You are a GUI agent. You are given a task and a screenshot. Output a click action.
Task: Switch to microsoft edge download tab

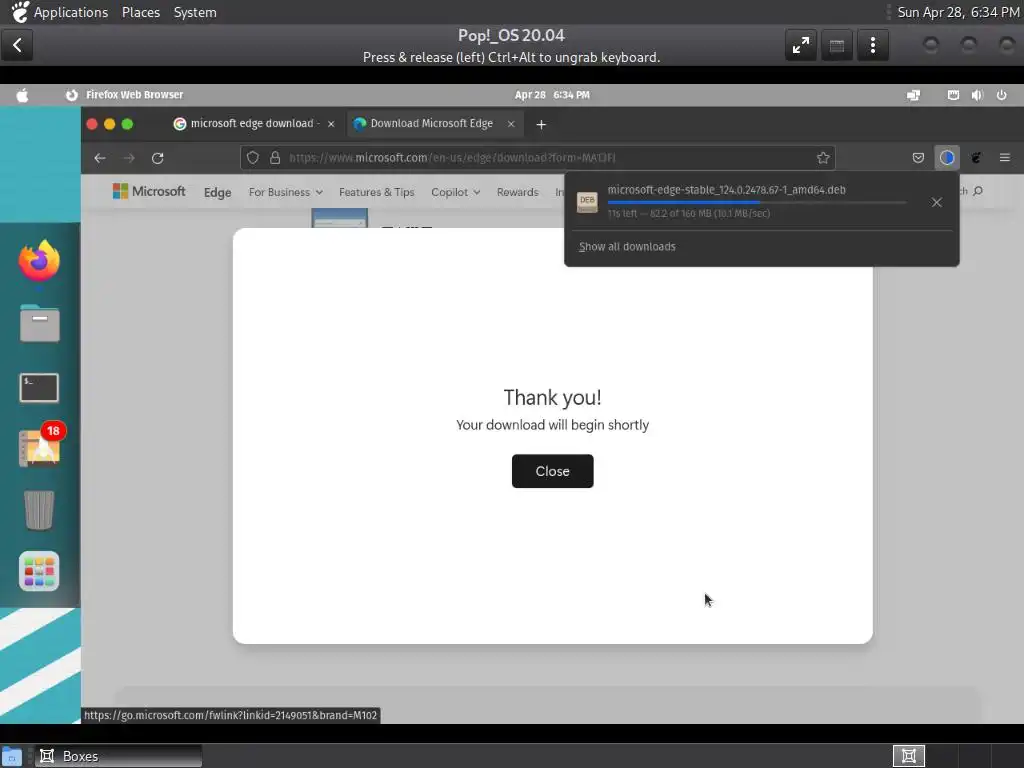click(x=253, y=123)
